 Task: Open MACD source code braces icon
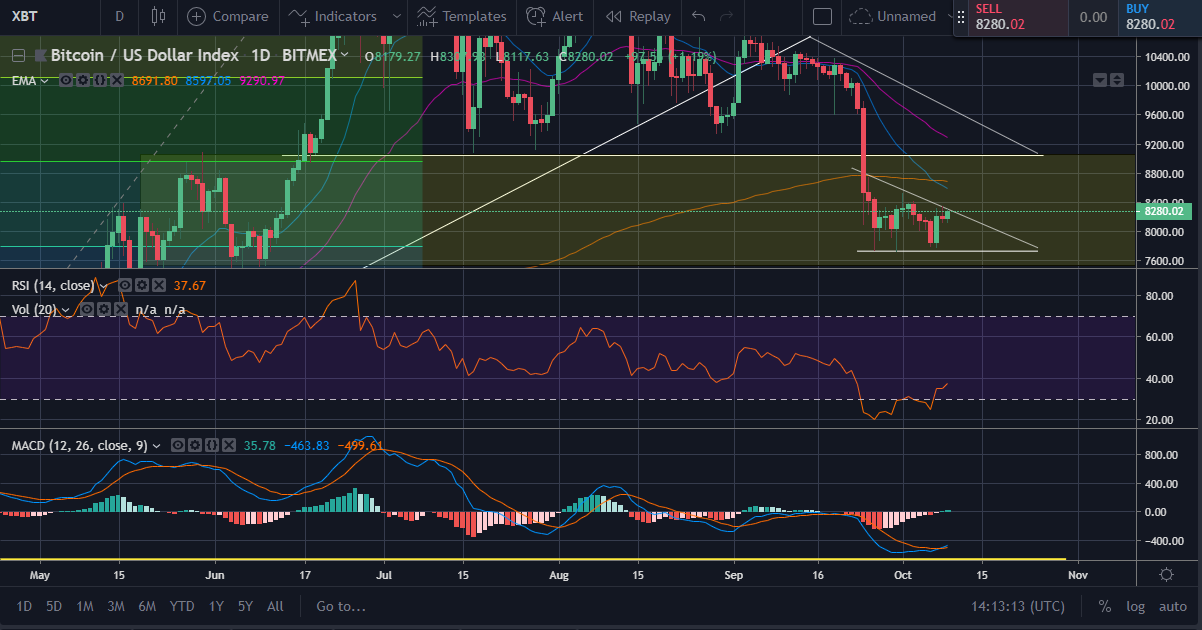tap(212, 445)
